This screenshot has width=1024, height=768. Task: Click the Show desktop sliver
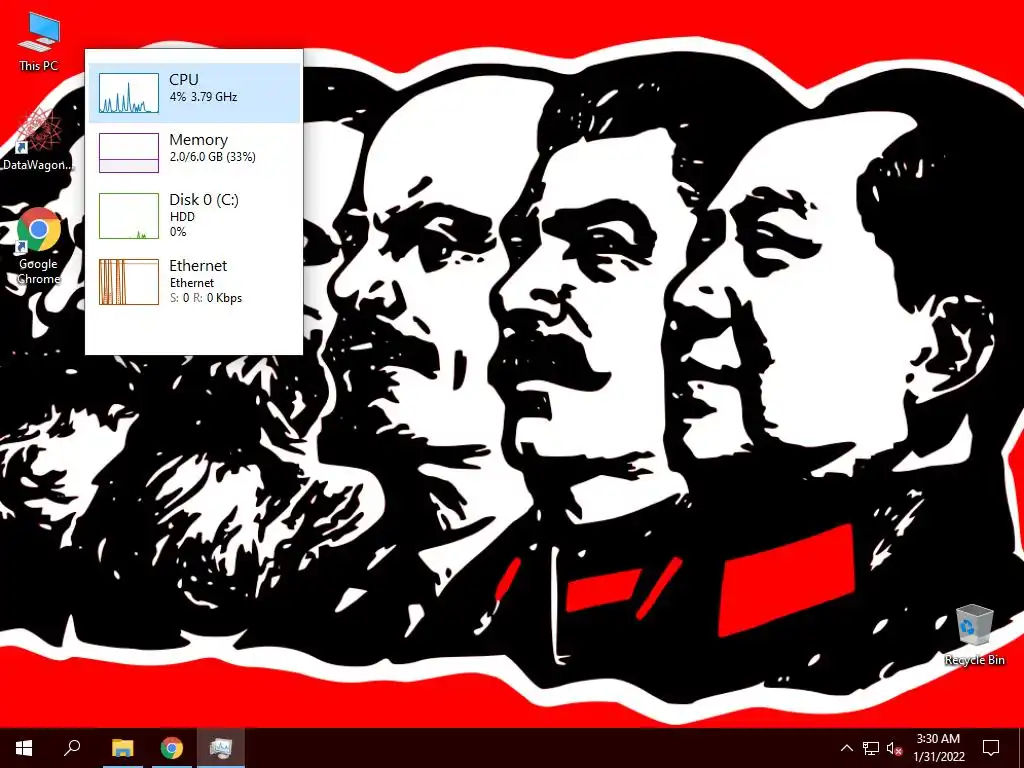[1021, 748]
